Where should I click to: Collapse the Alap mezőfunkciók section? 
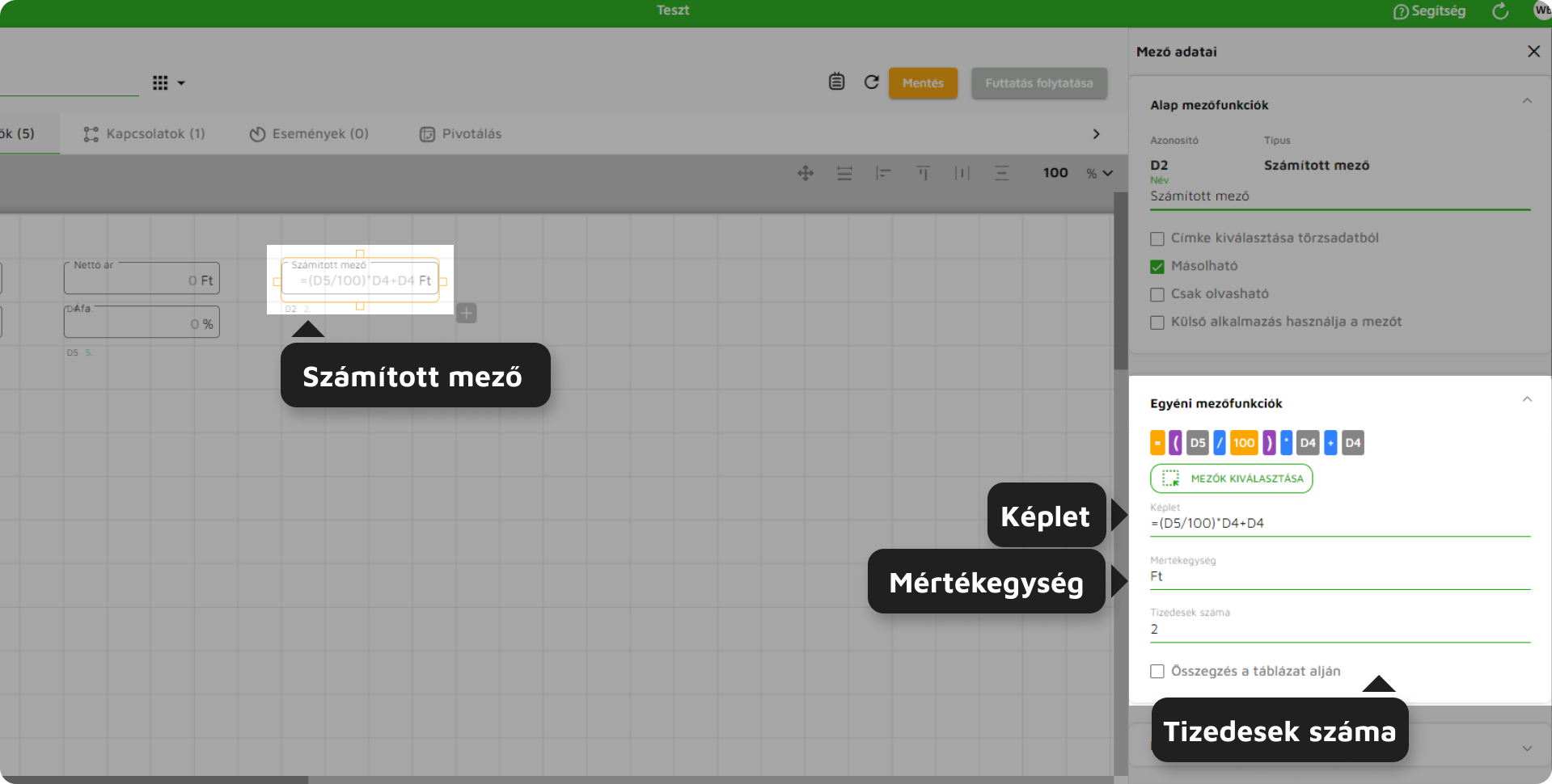1527,101
